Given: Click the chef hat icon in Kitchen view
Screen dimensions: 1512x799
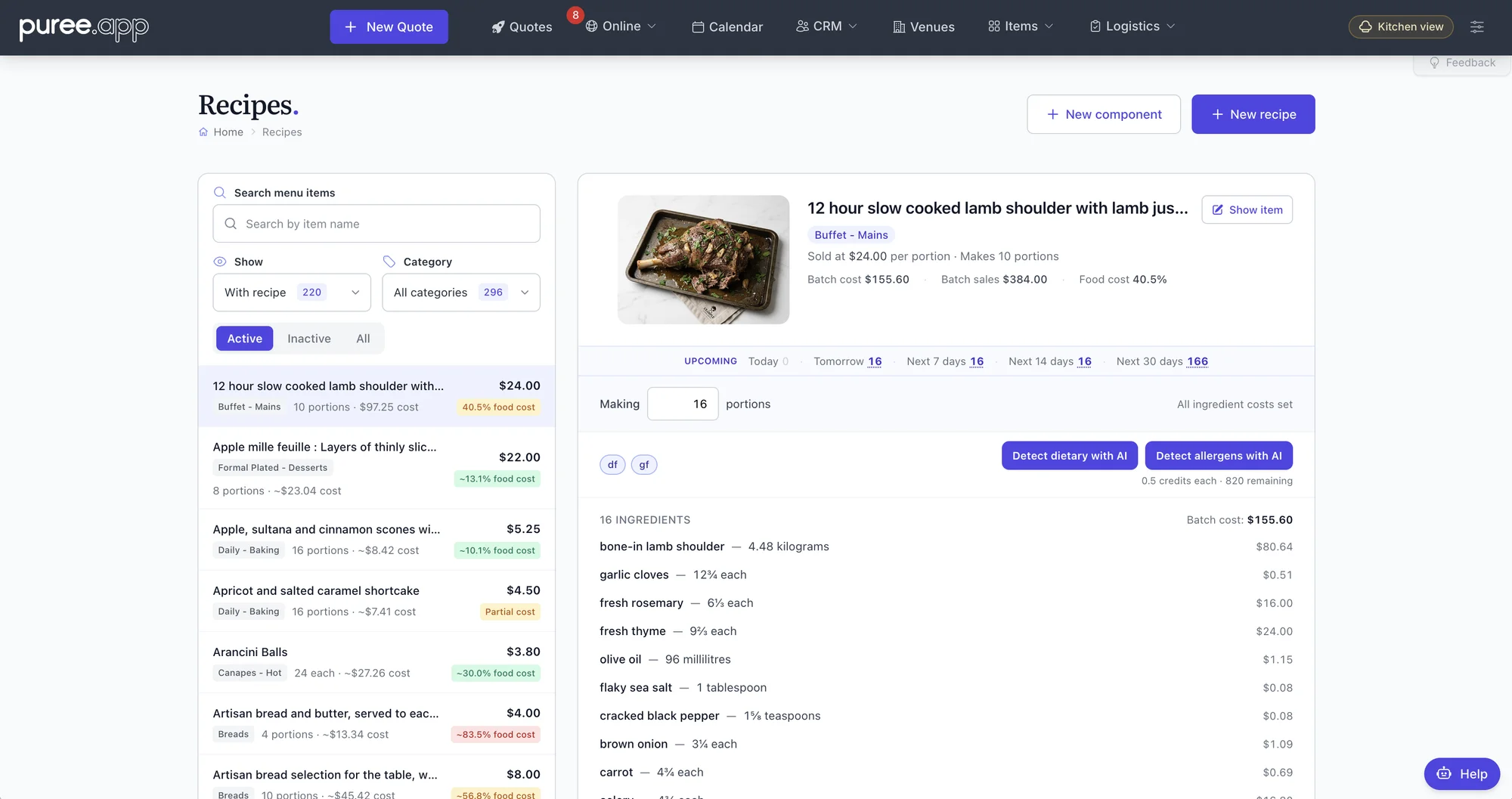Looking at the screenshot, I should 1365,26.
